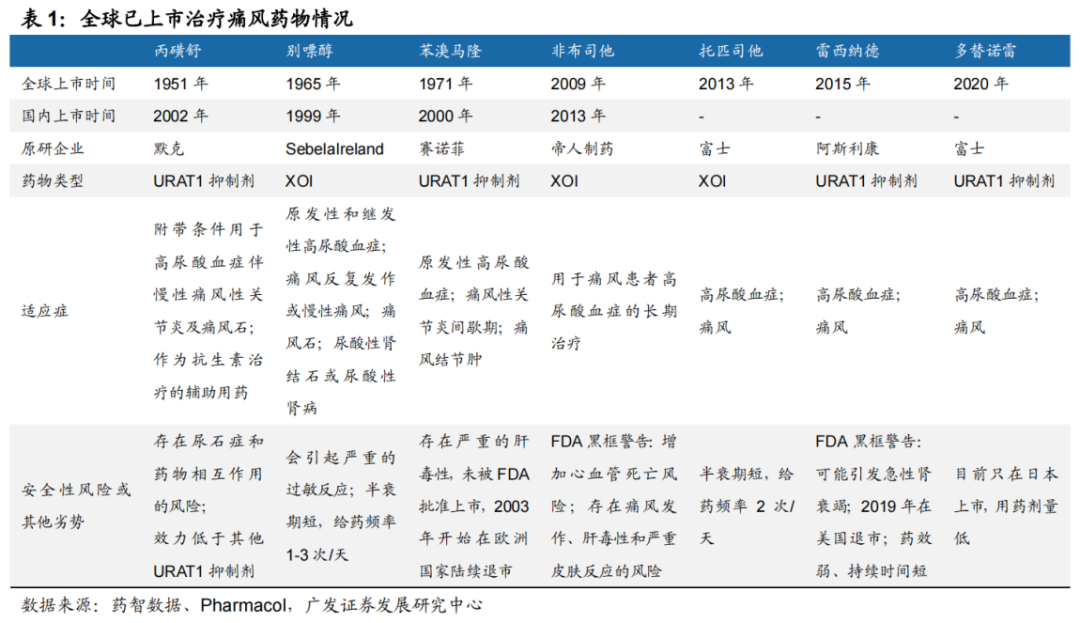Select the 托匹司他 column header
This screenshot has width=1080, height=623.
coord(730,51)
